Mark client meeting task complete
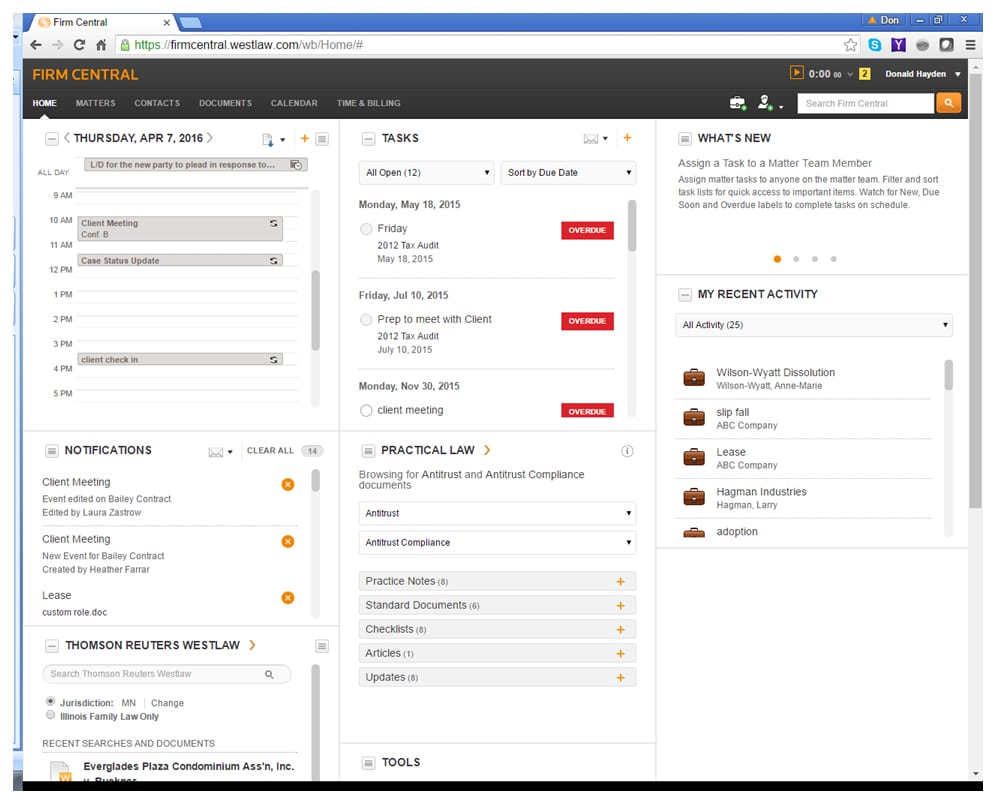Viewport: 996px width, 804px height. (x=366, y=411)
